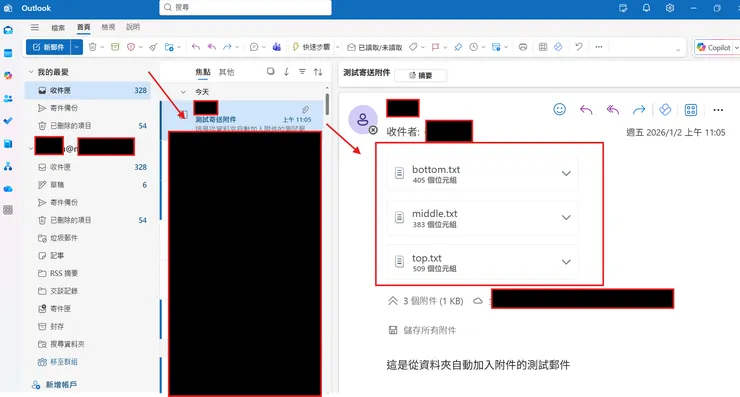This screenshot has width=740, height=397.
Task: Open the 新郵件 dropdown arrow
Action: point(76,47)
